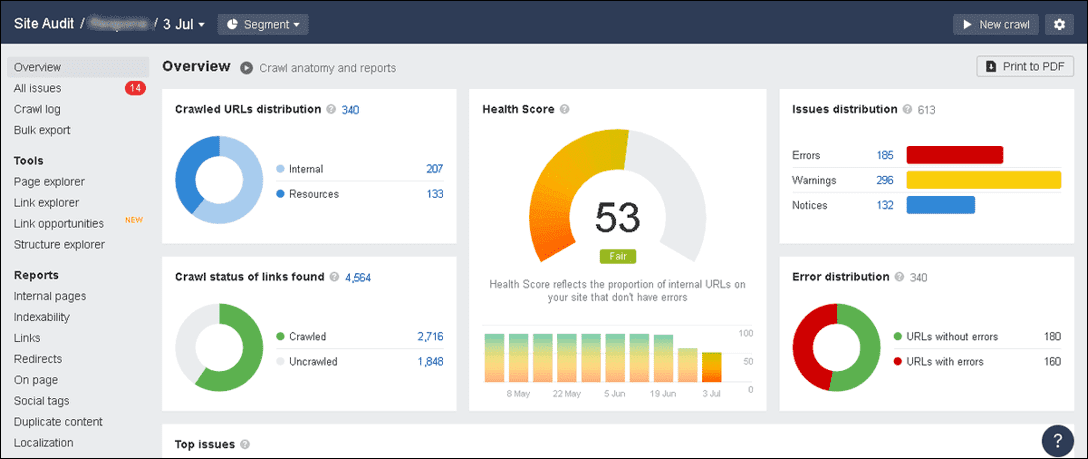Click the 3 Jul orange history bar
The width and height of the screenshot is (1088, 459).
(711, 367)
